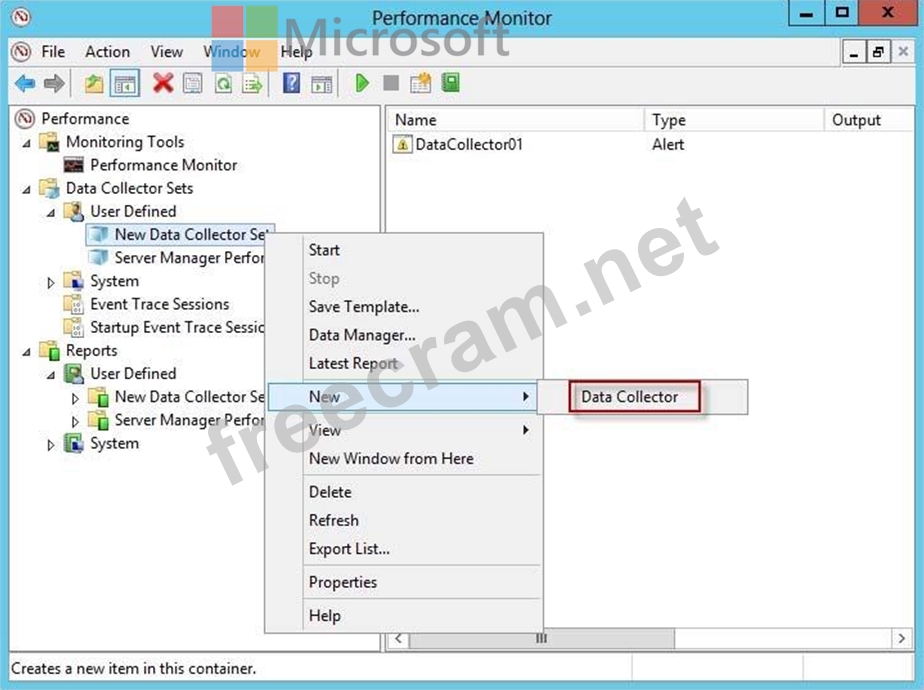Click the DataCollector01 alert icon
Image resolution: width=924 pixels, height=690 pixels.
(x=402, y=144)
